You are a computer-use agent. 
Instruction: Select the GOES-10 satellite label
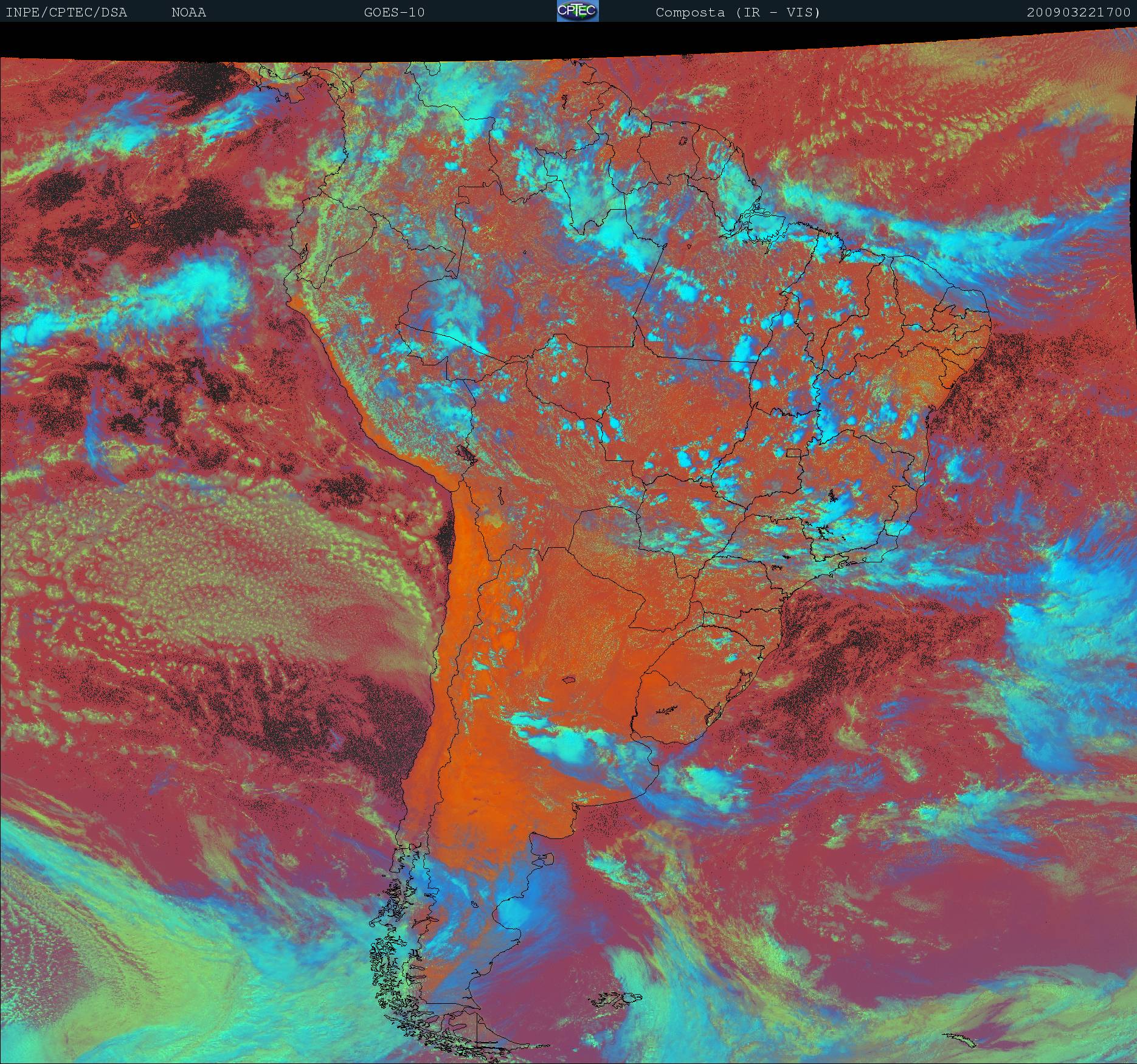394,12
